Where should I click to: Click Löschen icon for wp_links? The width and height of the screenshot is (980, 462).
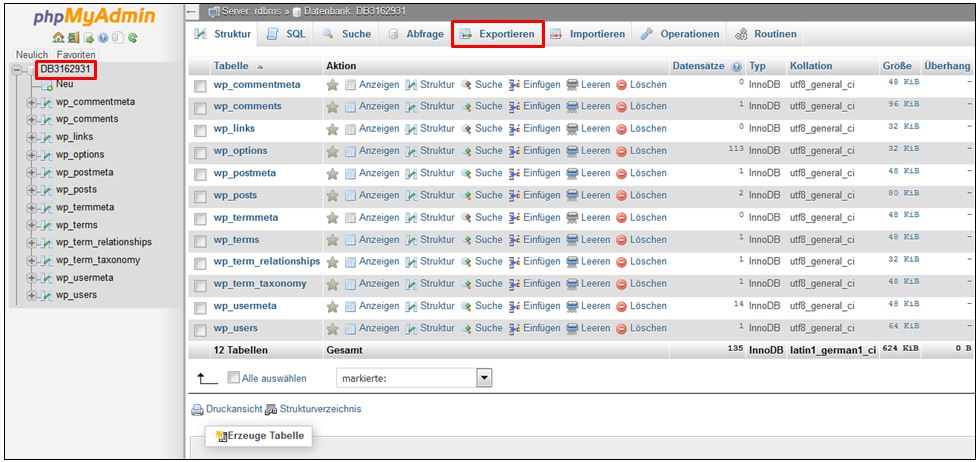click(621, 129)
